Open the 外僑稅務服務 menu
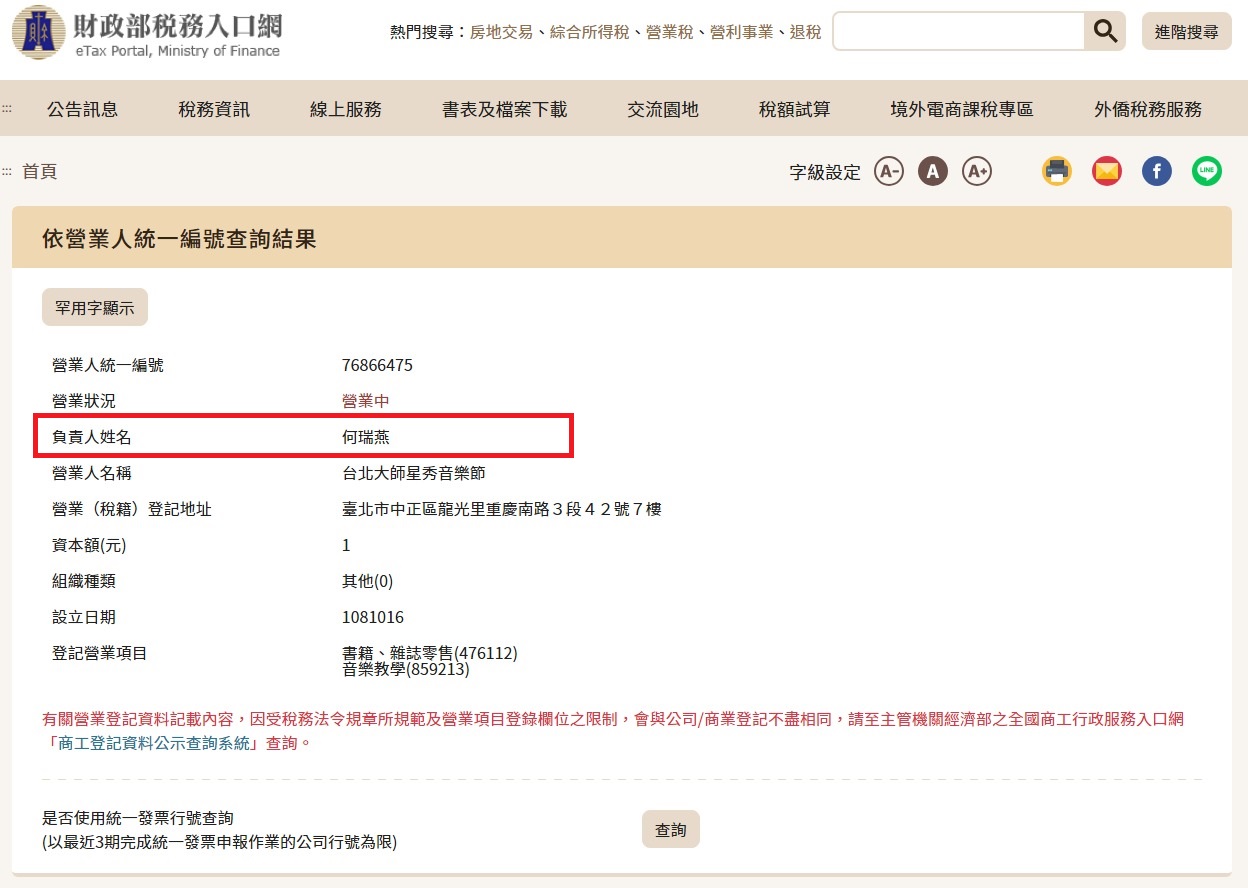 [x=1148, y=109]
